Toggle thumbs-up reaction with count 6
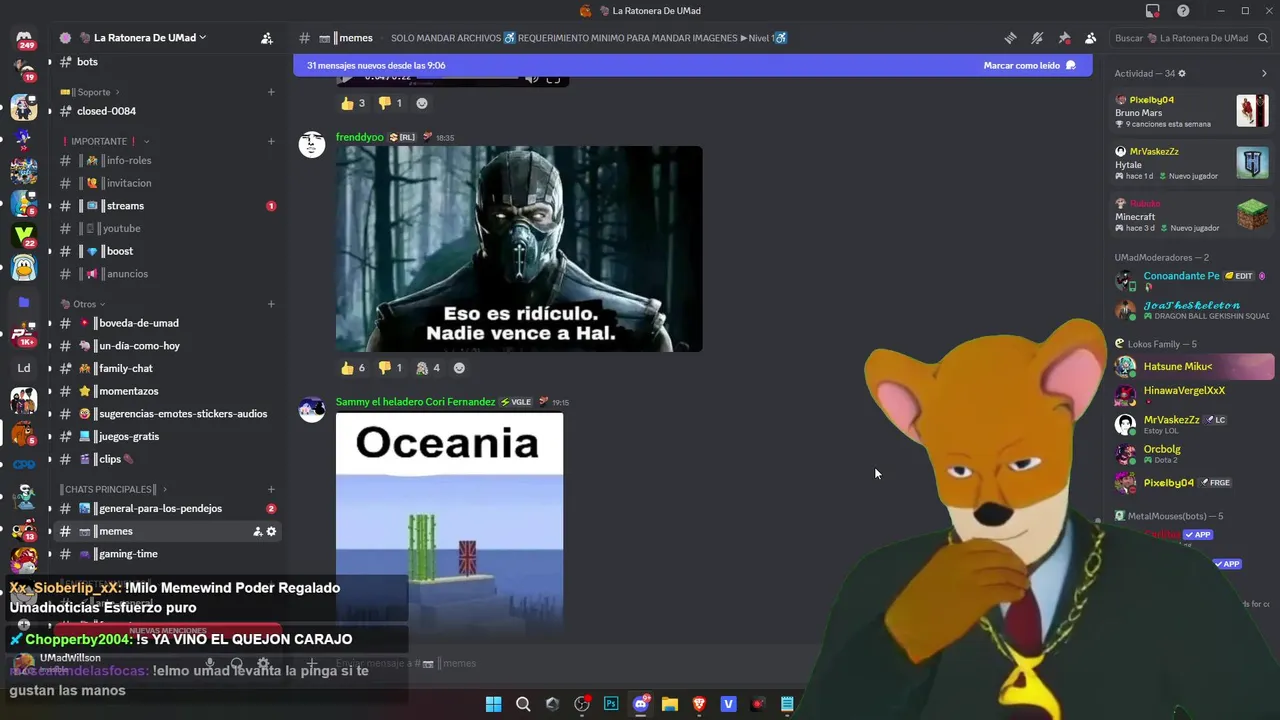1280x720 pixels. click(x=353, y=368)
